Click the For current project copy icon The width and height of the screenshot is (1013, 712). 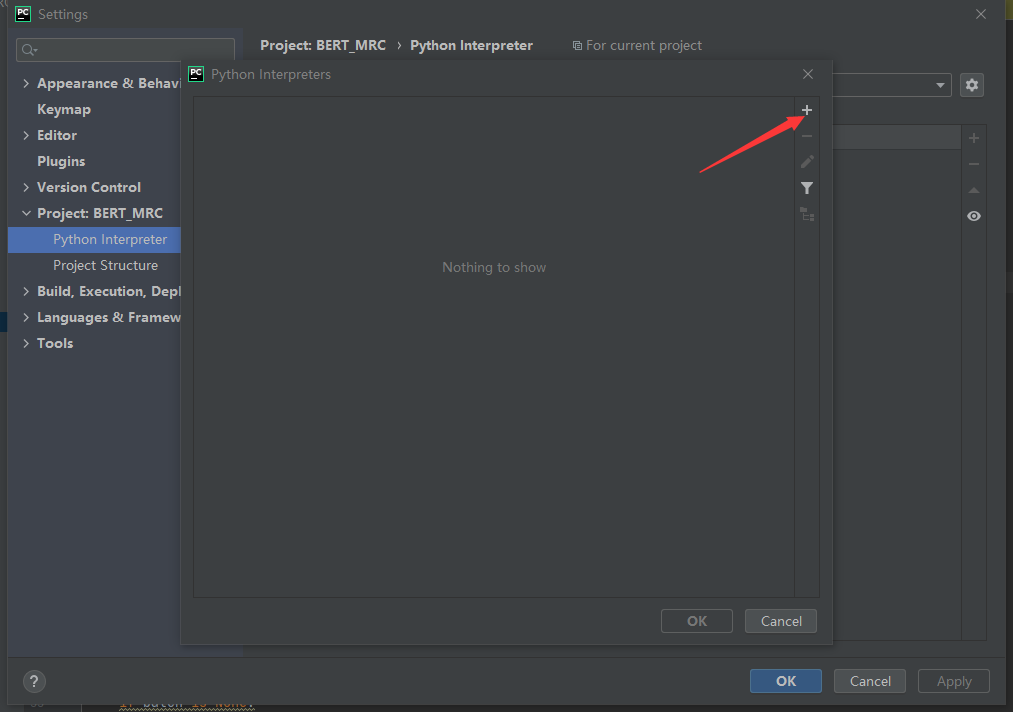click(577, 46)
